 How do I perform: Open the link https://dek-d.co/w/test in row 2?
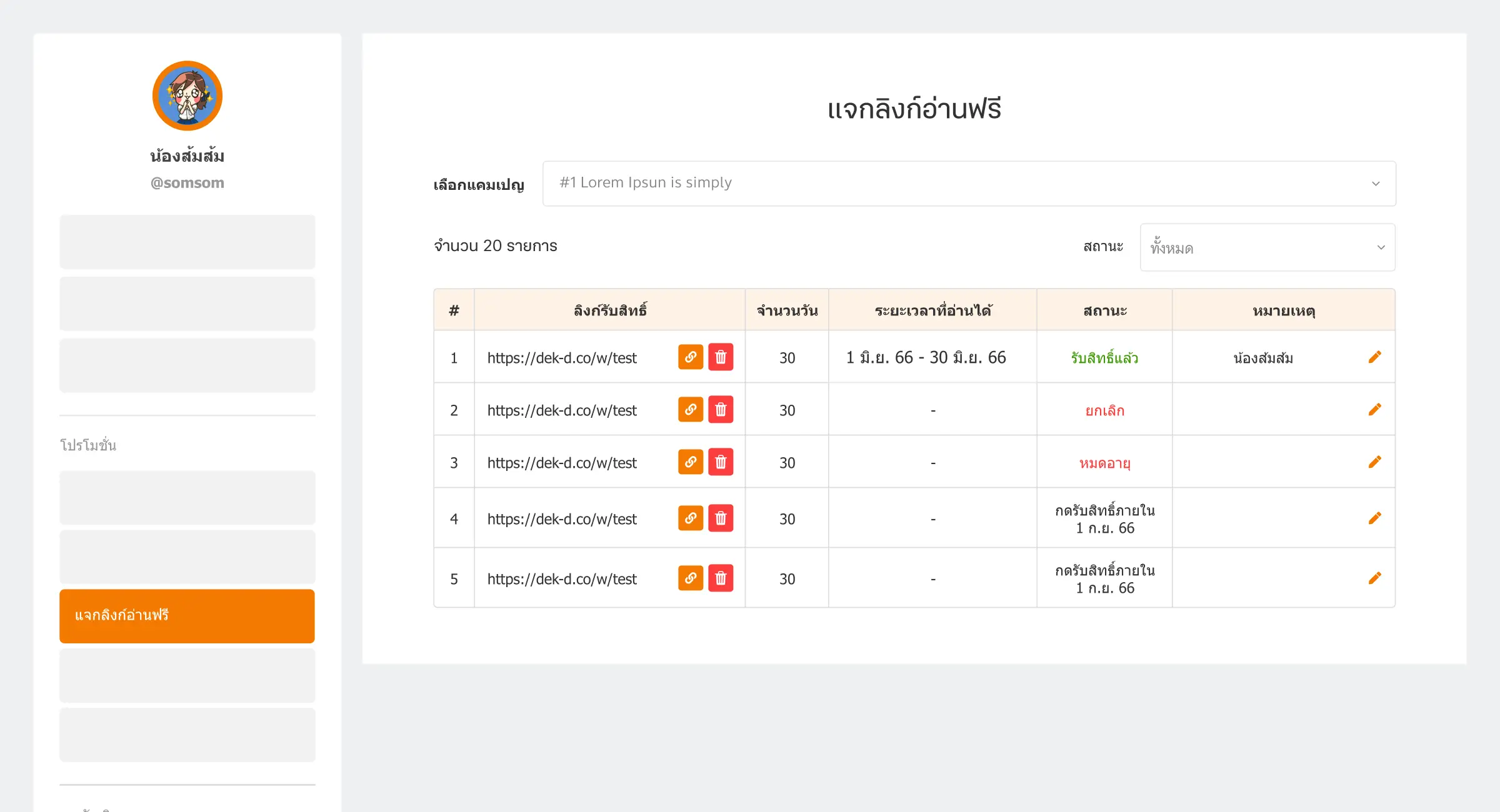[562, 410]
